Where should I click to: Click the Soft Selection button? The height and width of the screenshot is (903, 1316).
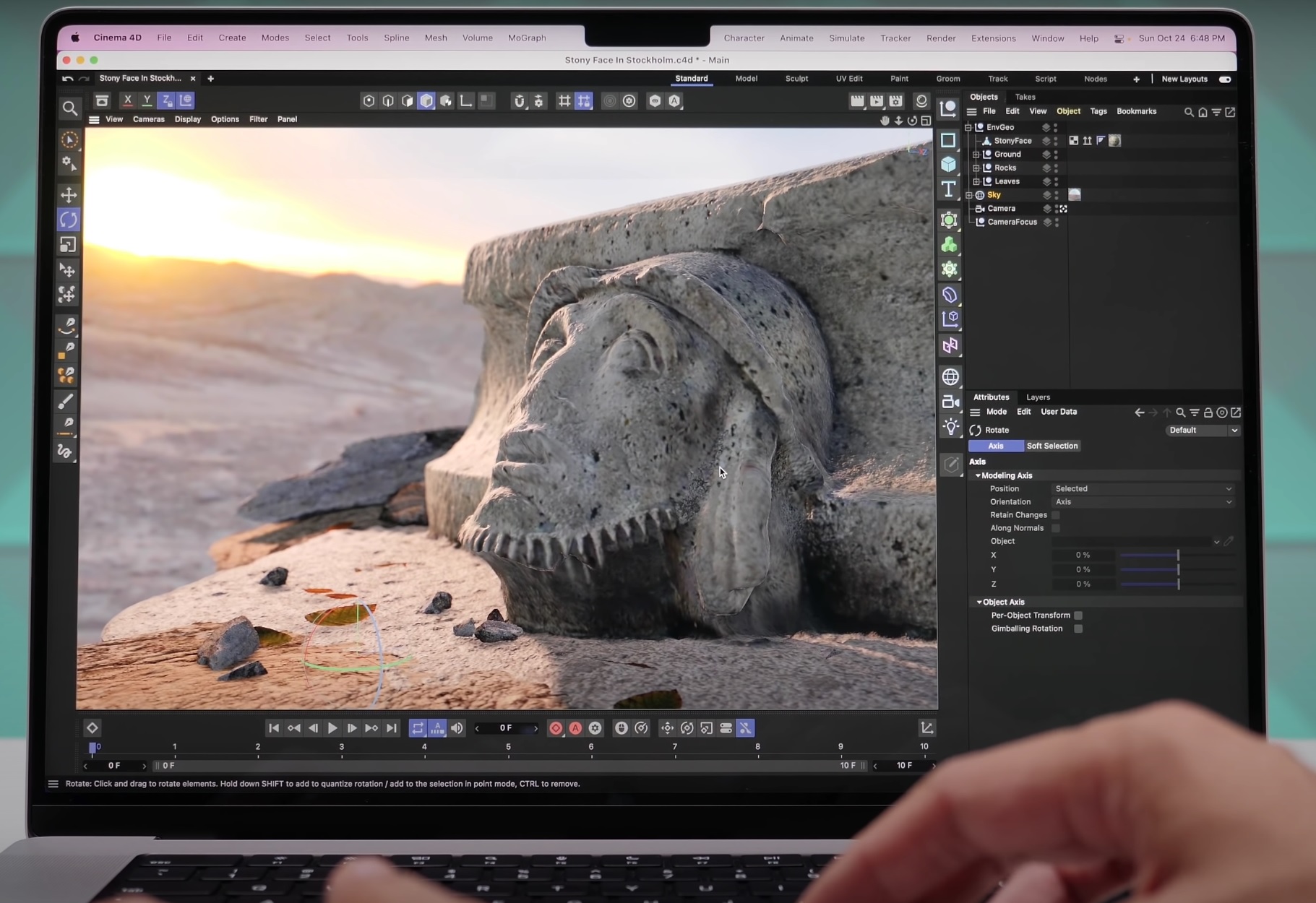pyautogui.click(x=1051, y=446)
